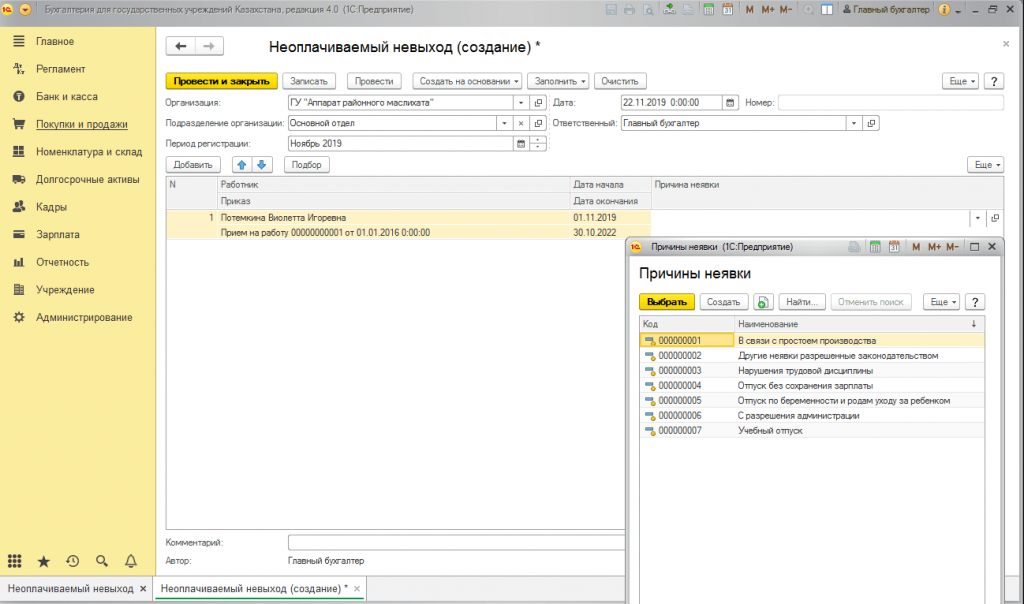Screen dimensions: 1024x604
Task: Open the sections grid menu icon
Action: [x=15, y=561]
